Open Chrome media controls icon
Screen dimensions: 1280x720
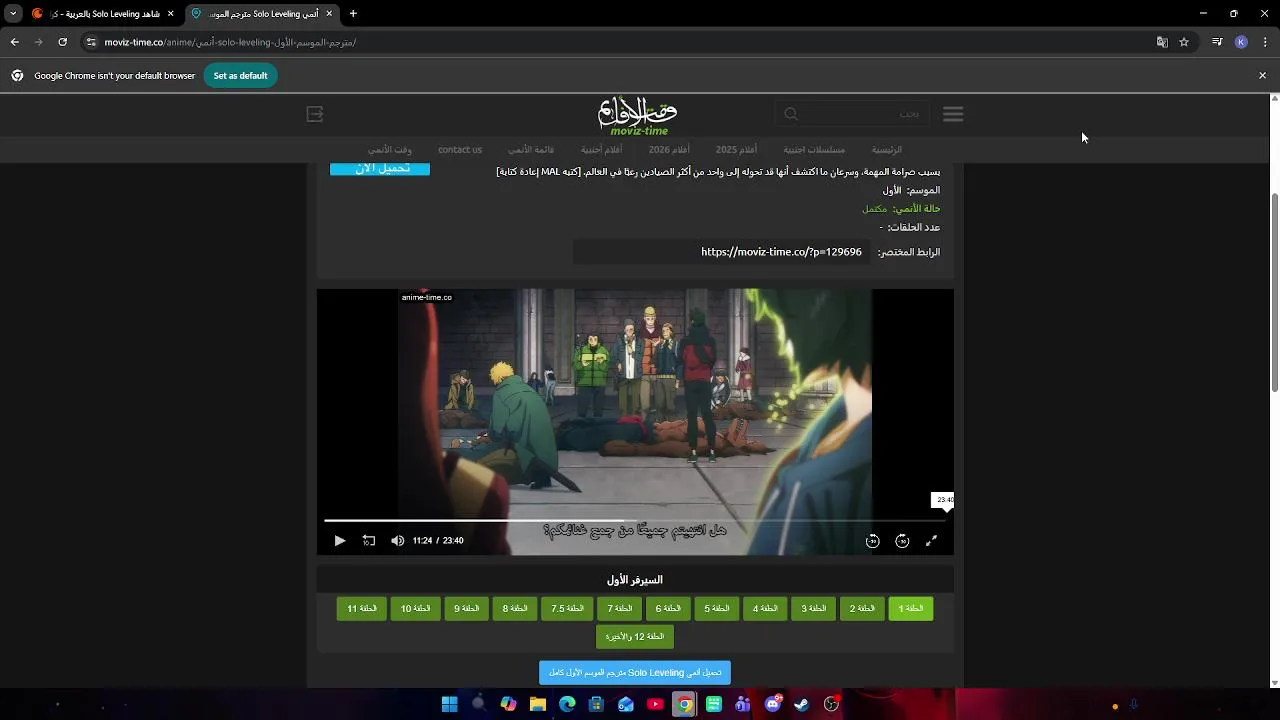pyautogui.click(x=1217, y=42)
